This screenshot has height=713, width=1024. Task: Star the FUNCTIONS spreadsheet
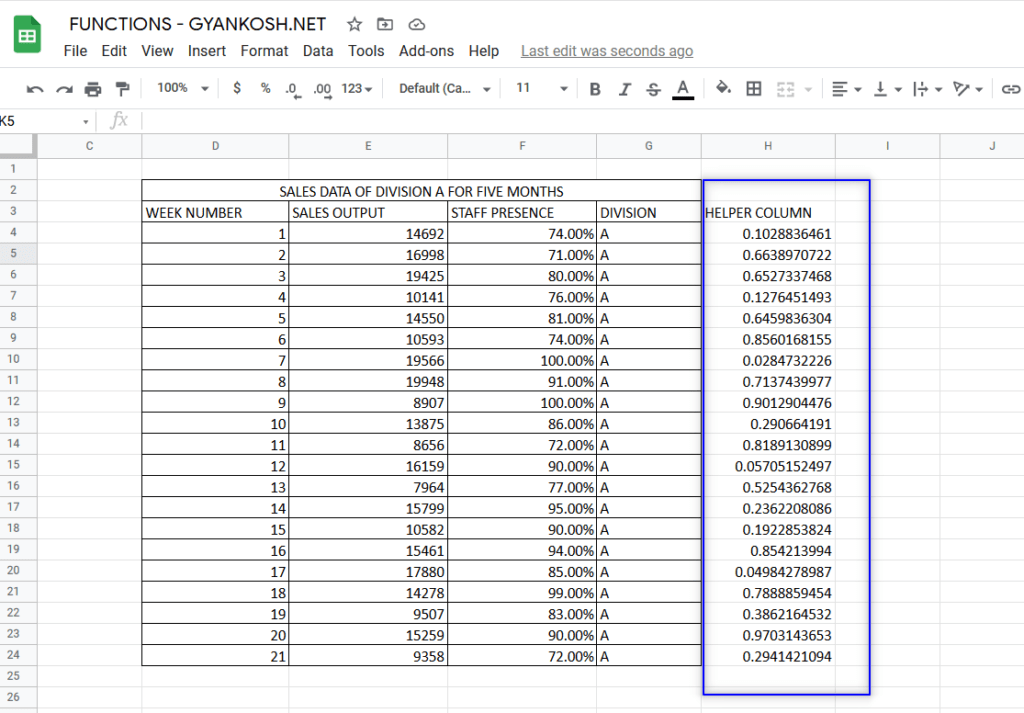click(352, 24)
